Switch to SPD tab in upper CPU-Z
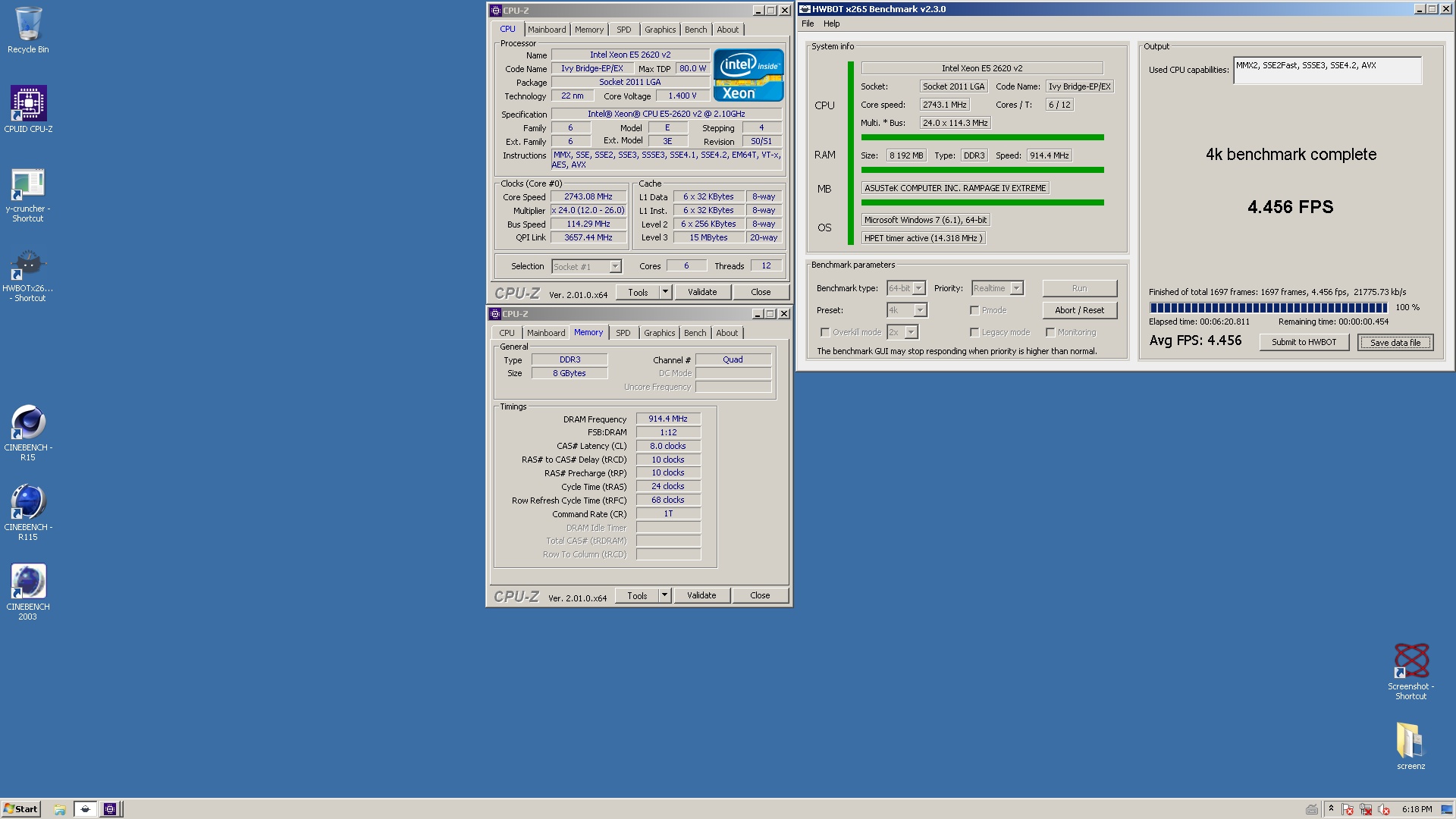1456x819 pixels. 624,30
